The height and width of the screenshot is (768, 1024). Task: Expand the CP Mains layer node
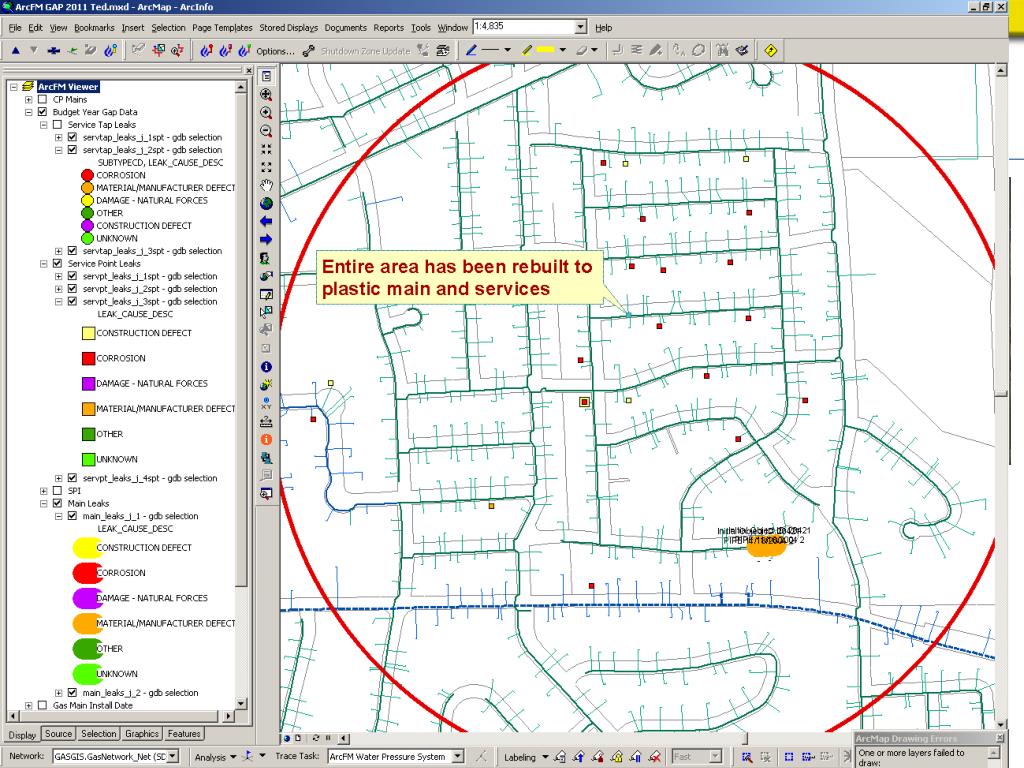click(x=28, y=99)
